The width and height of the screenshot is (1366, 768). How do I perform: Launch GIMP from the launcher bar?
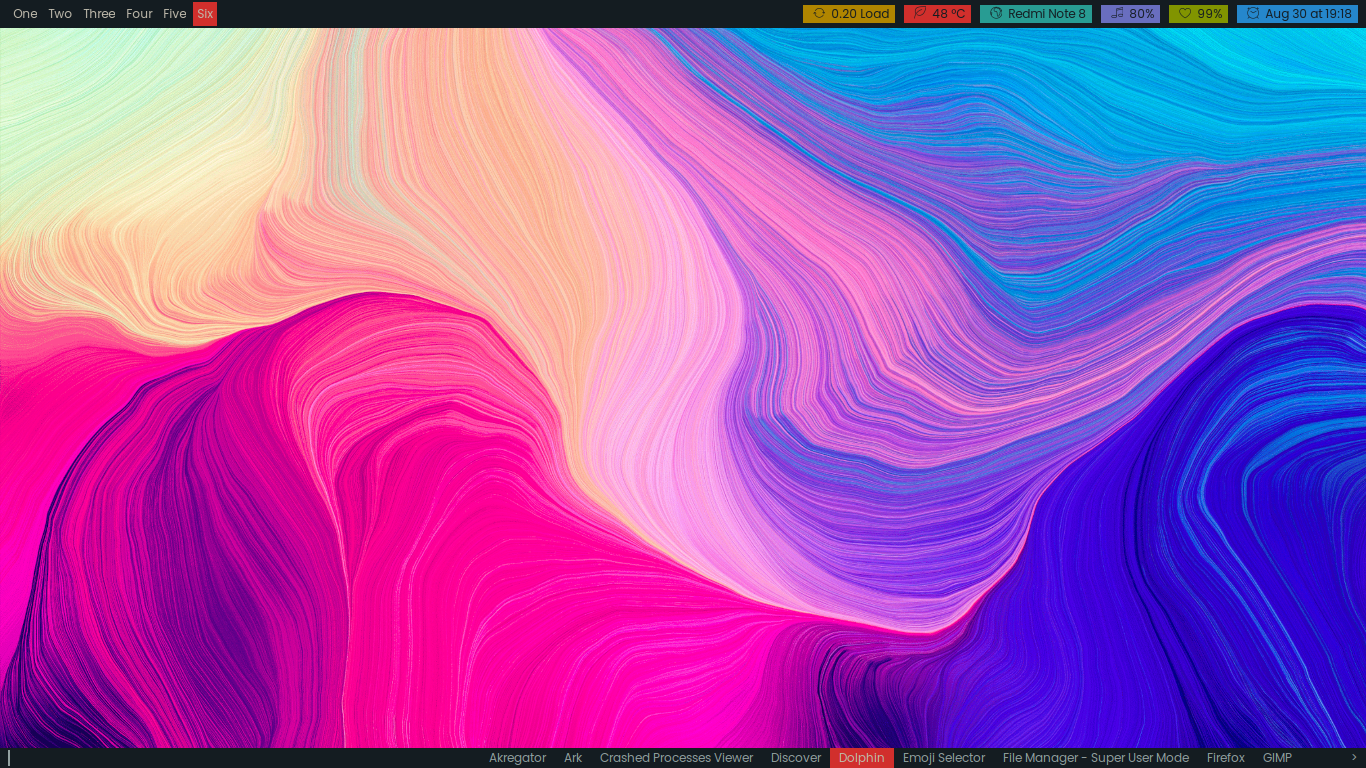tap(1277, 758)
